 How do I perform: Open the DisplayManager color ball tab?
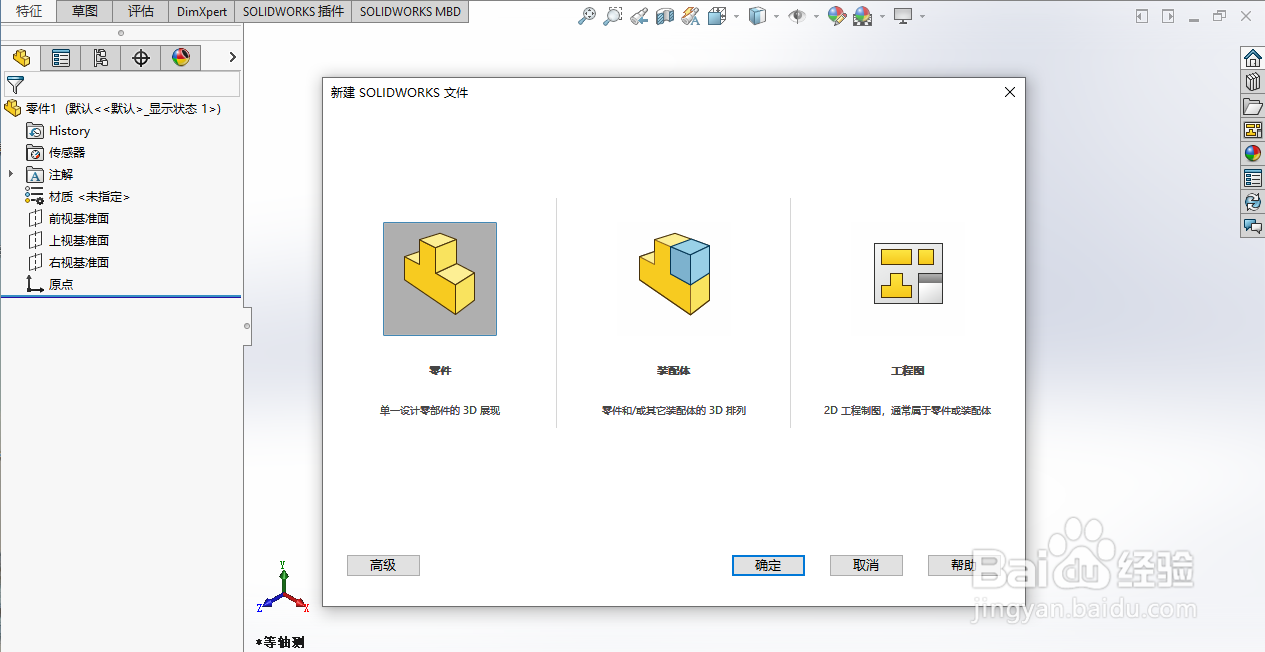[x=181, y=58]
